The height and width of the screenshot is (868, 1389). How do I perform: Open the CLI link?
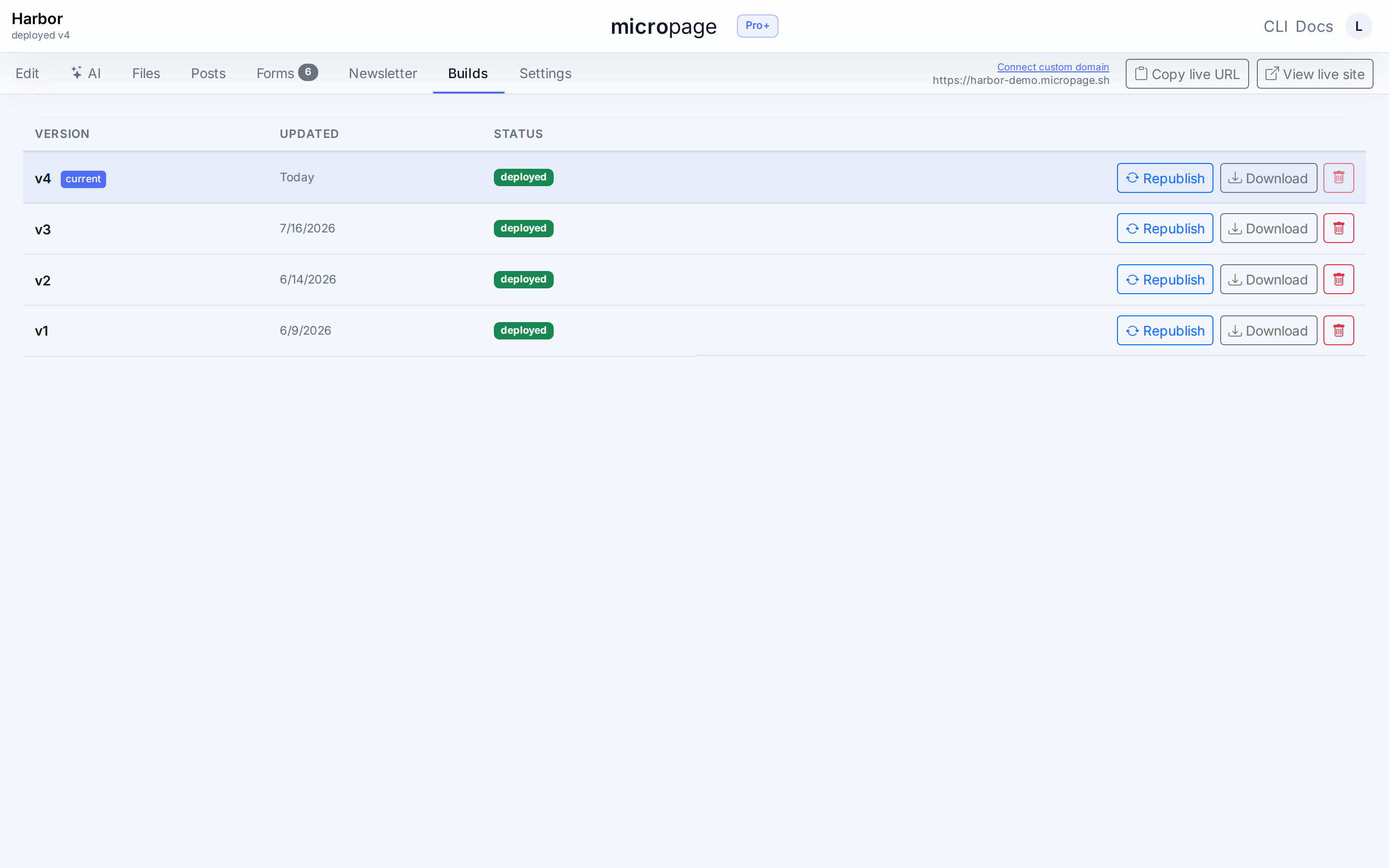pyautogui.click(x=1275, y=27)
